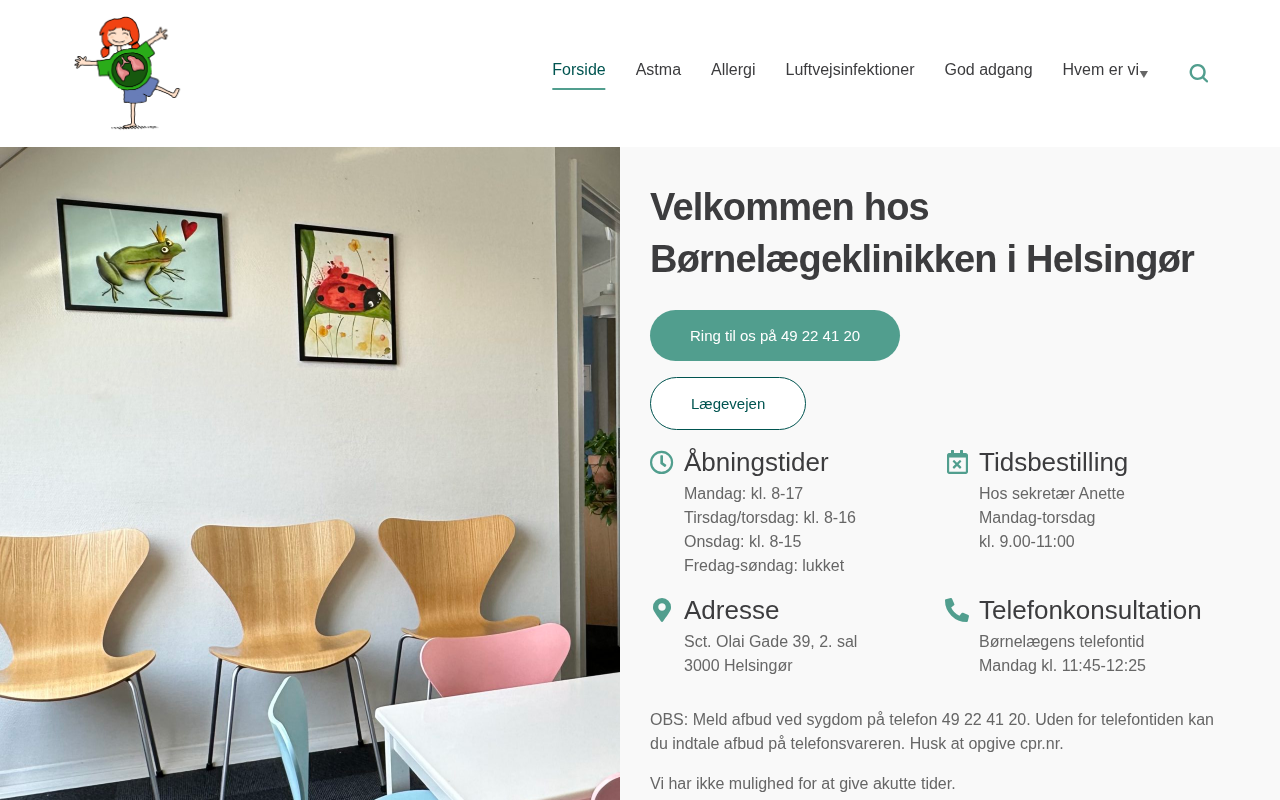This screenshot has width=1280, height=800.
Task: Click the Tidsbestilling heading
Action: click(1053, 462)
